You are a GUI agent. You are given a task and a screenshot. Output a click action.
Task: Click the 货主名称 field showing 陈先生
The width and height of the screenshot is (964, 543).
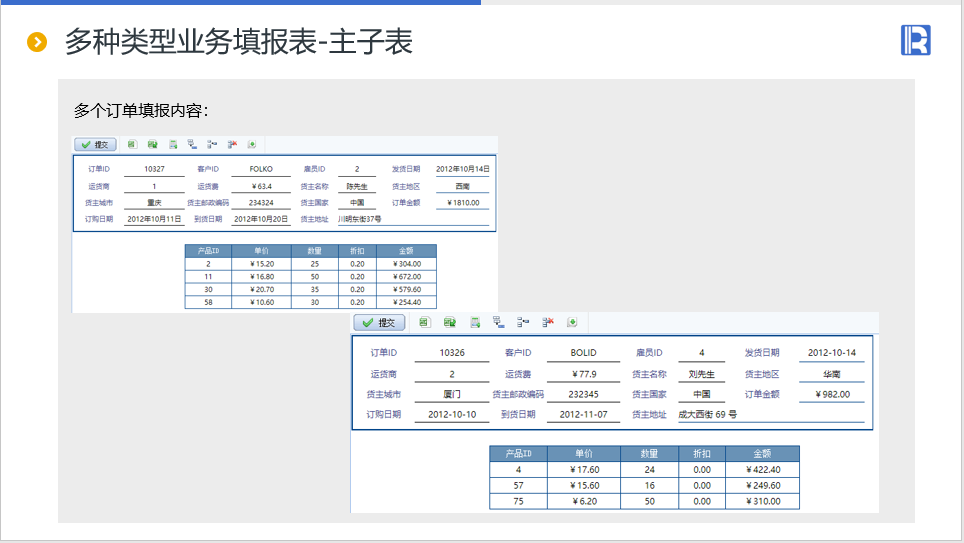point(357,186)
